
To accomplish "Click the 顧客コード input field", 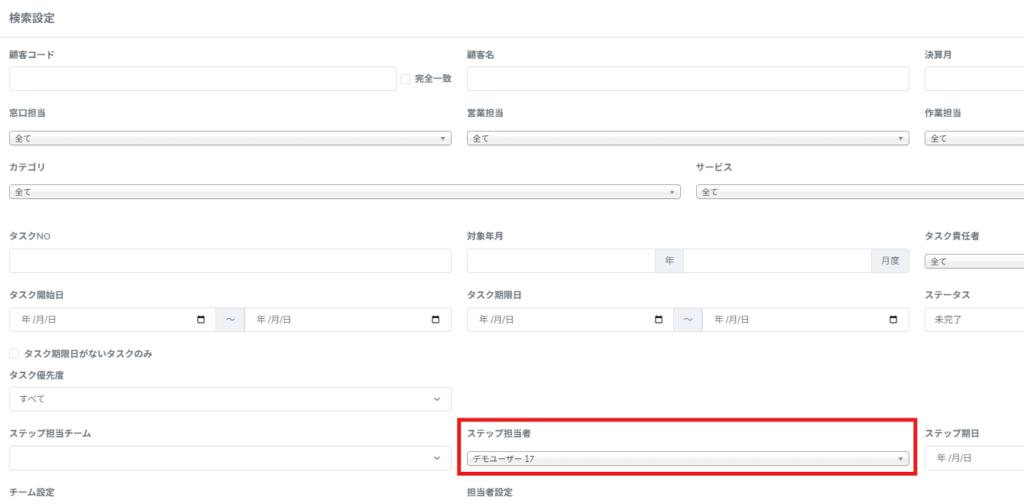I will 203,79.
